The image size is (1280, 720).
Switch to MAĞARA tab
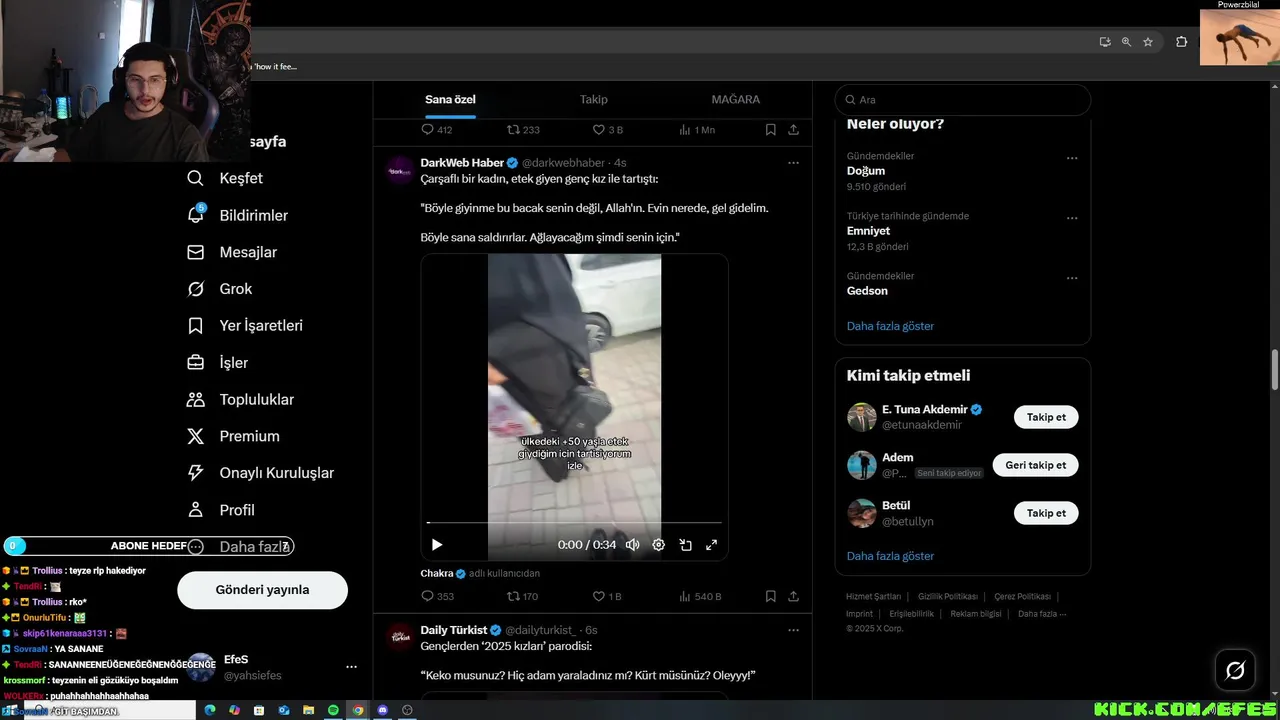[735, 99]
